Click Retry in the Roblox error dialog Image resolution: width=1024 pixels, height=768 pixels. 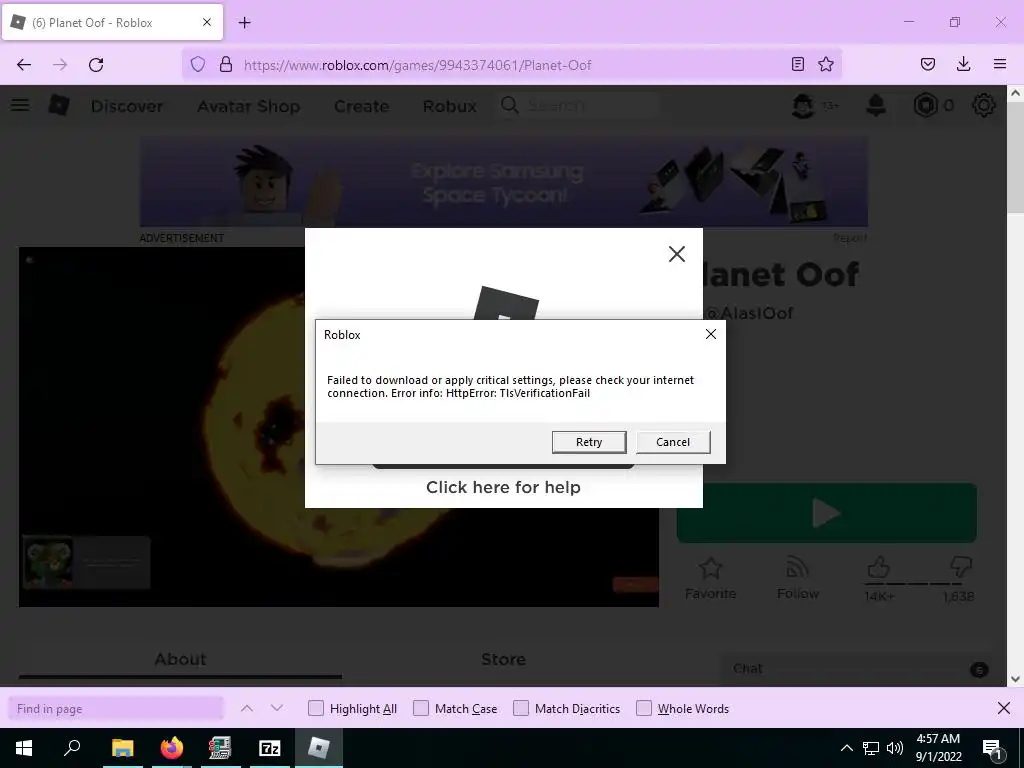point(588,442)
